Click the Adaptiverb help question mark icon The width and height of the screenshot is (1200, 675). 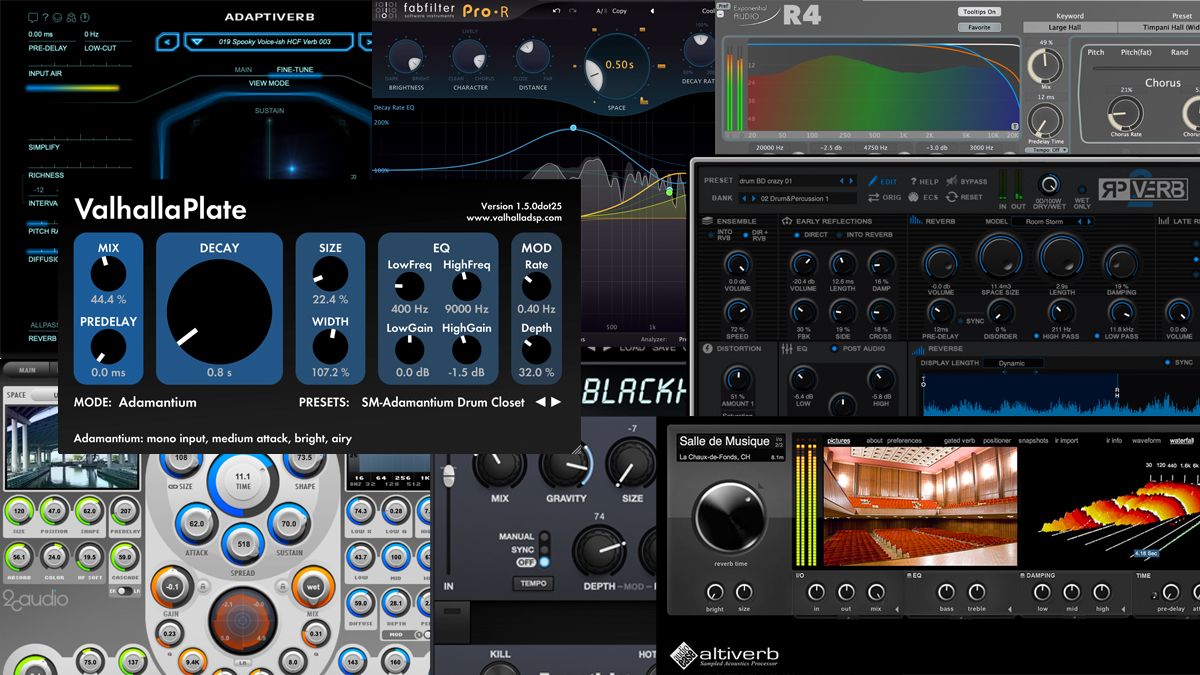(46, 17)
